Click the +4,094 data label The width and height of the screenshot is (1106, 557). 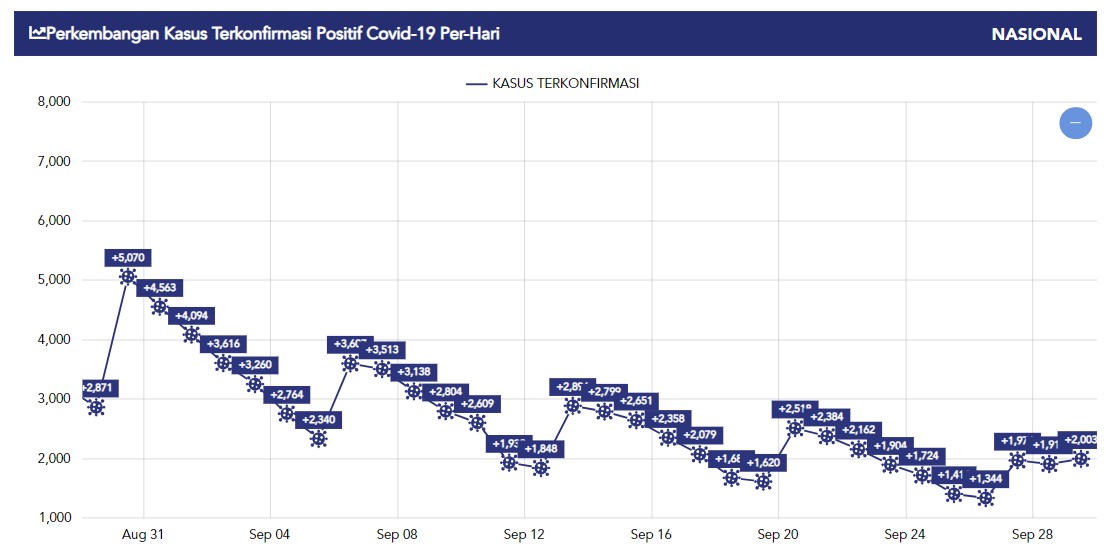click(191, 316)
